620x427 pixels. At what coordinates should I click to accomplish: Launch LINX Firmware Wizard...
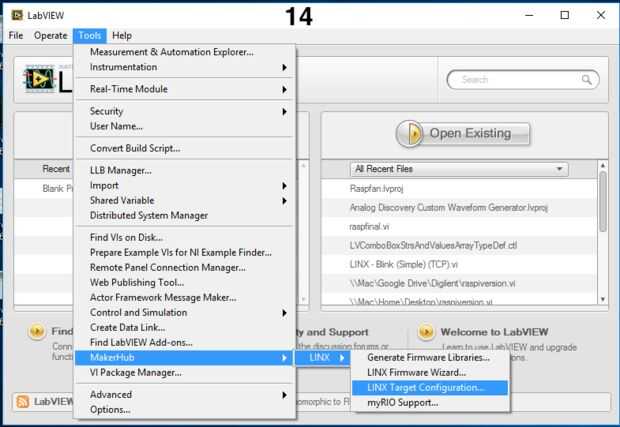pyautogui.click(x=430, y=373)
